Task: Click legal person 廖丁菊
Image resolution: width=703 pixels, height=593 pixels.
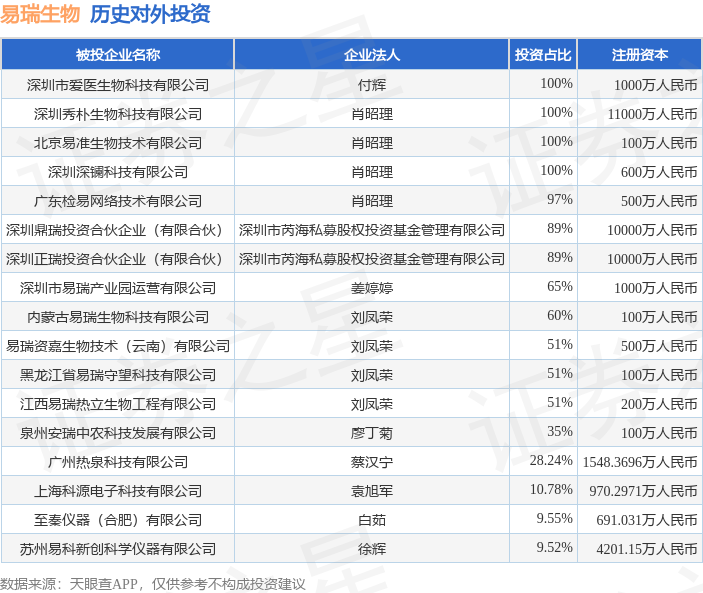Action: [x=372, y=433]
